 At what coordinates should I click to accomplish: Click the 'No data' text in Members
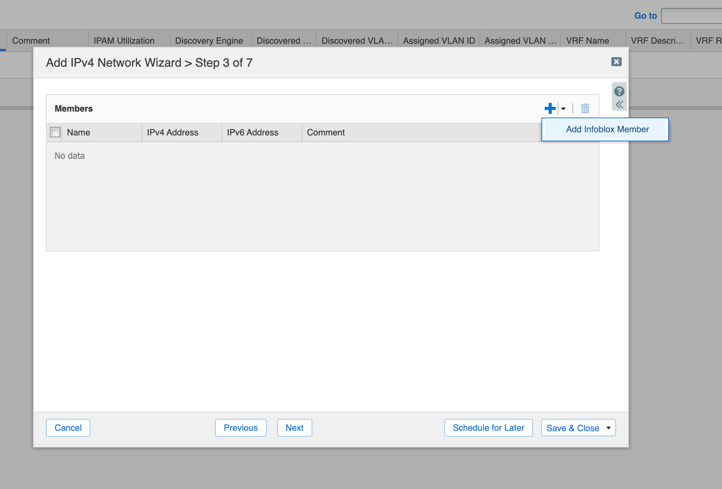pyautogui.click(x=70, y=156)
